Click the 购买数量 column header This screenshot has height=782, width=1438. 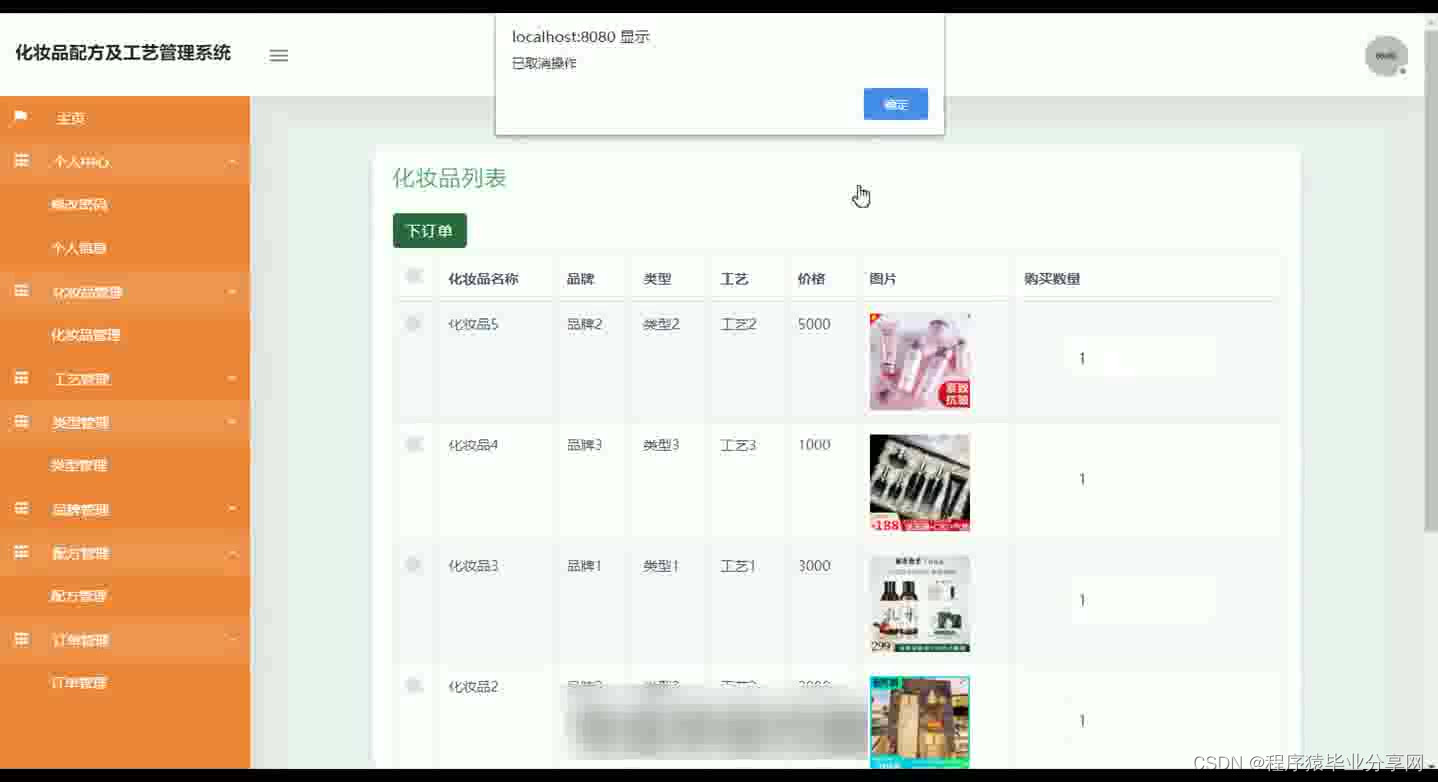1052,279
